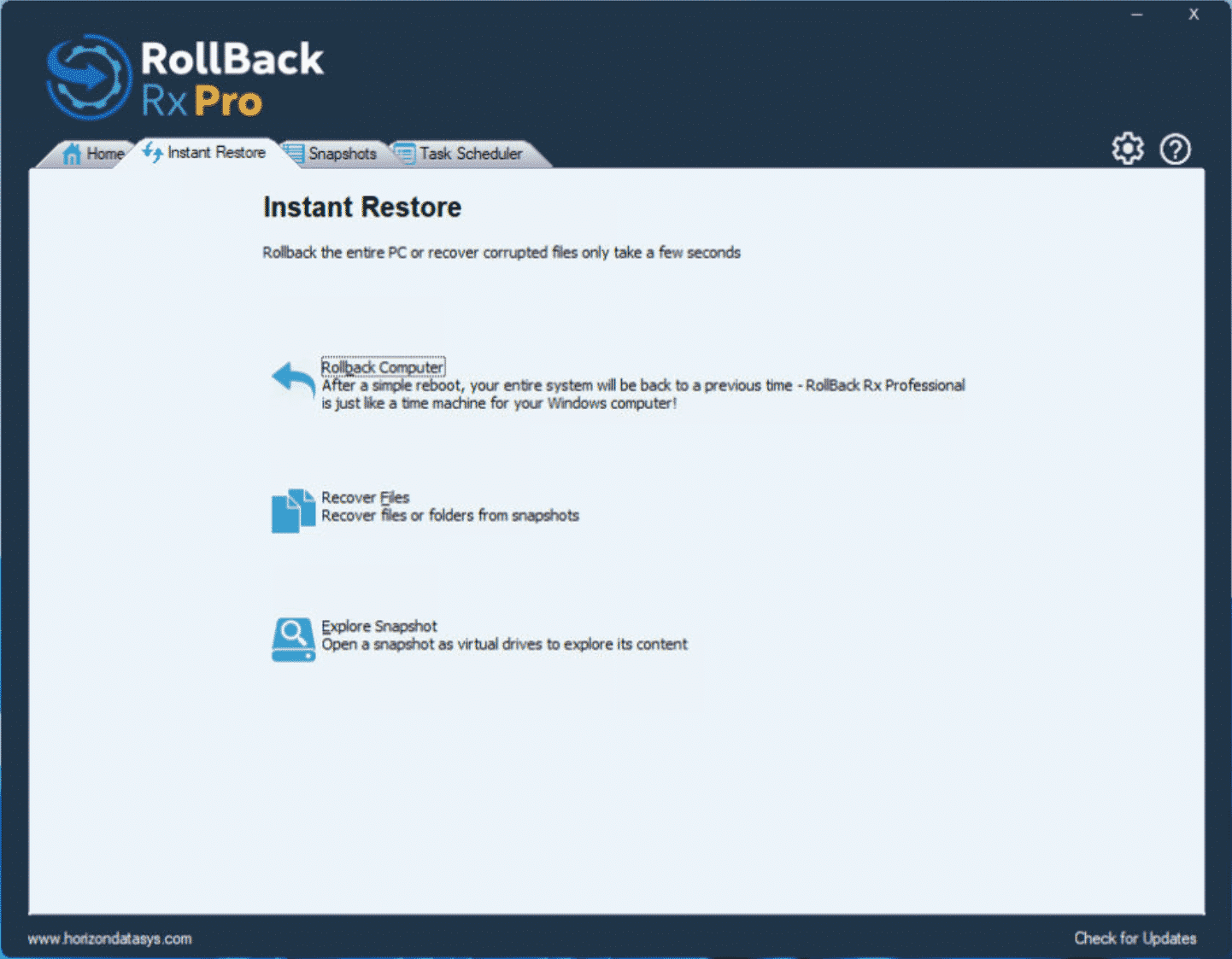Click the Instant Restore heading
The image size is (1232, 959).
[x=362, y=207]
